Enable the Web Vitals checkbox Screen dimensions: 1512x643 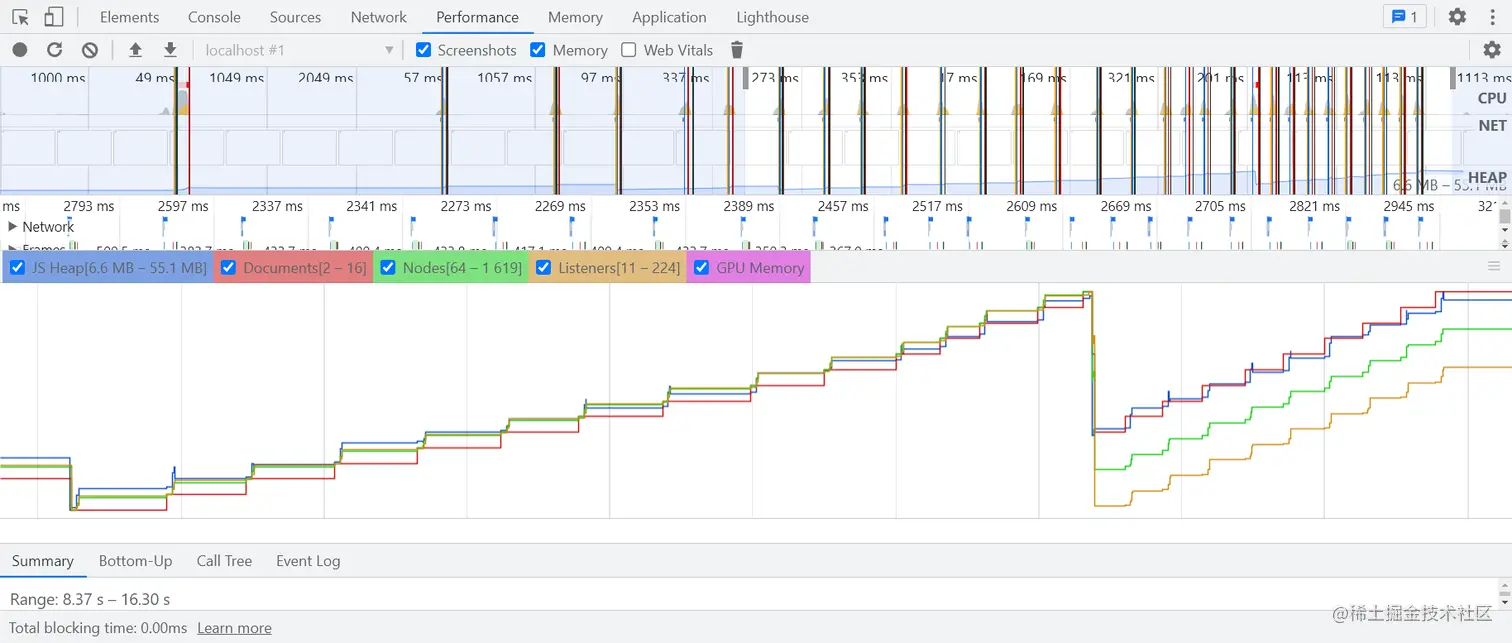click(x=628, y=50)
